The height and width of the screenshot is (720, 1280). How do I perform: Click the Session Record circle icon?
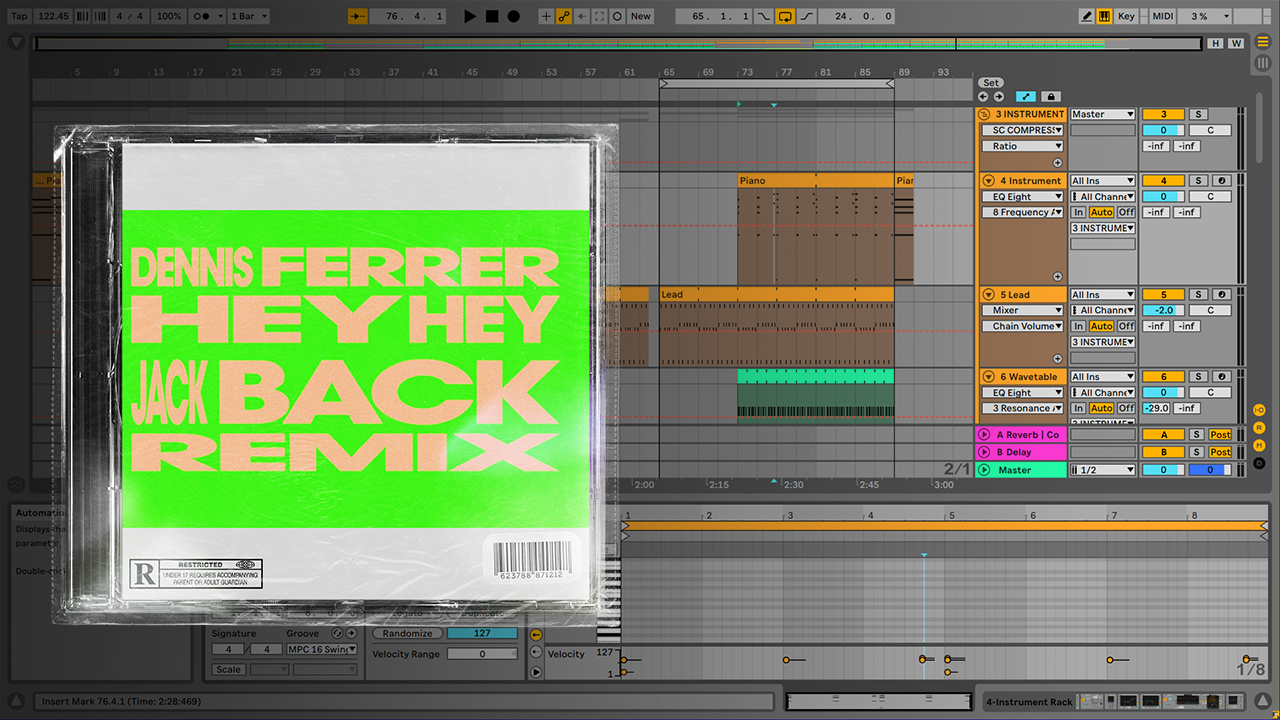[618, 16]
